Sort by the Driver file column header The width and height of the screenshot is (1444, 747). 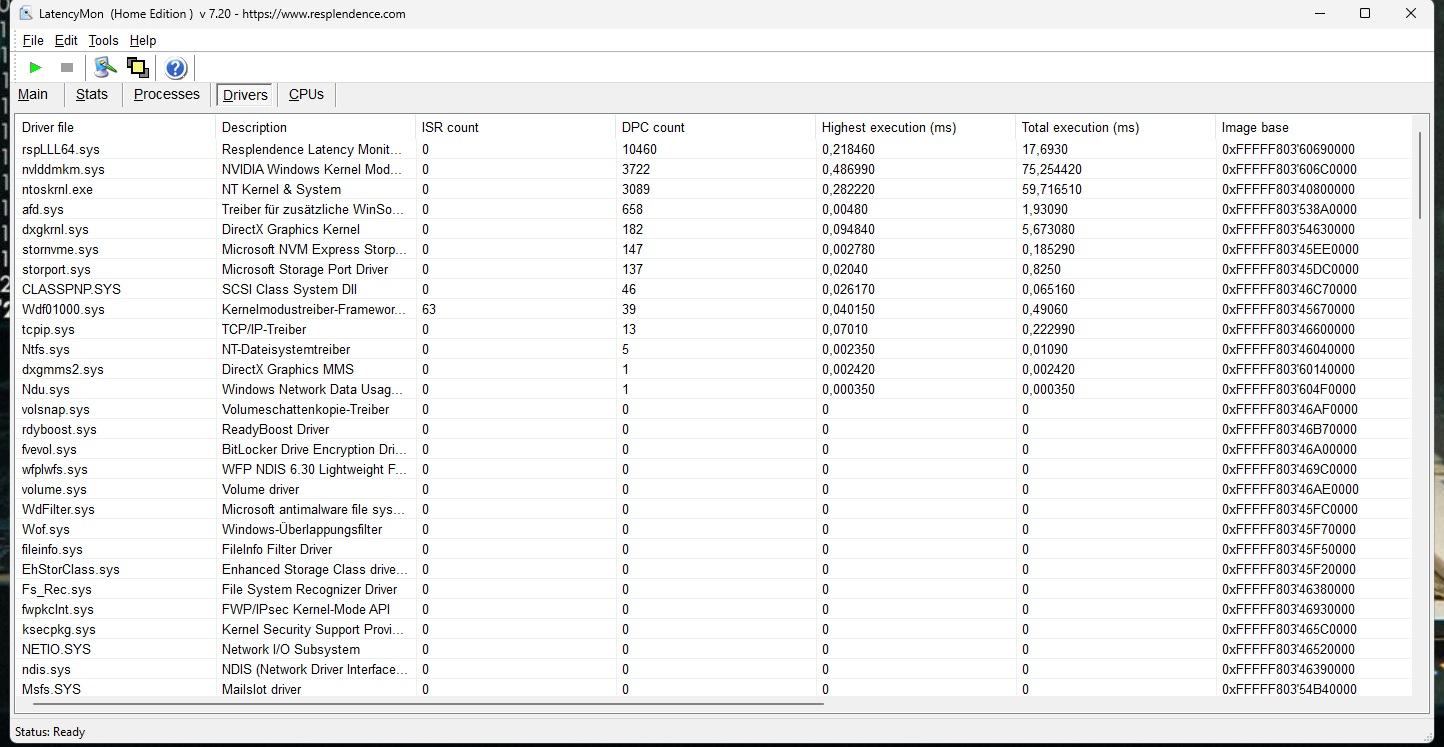tap(116, 127)
